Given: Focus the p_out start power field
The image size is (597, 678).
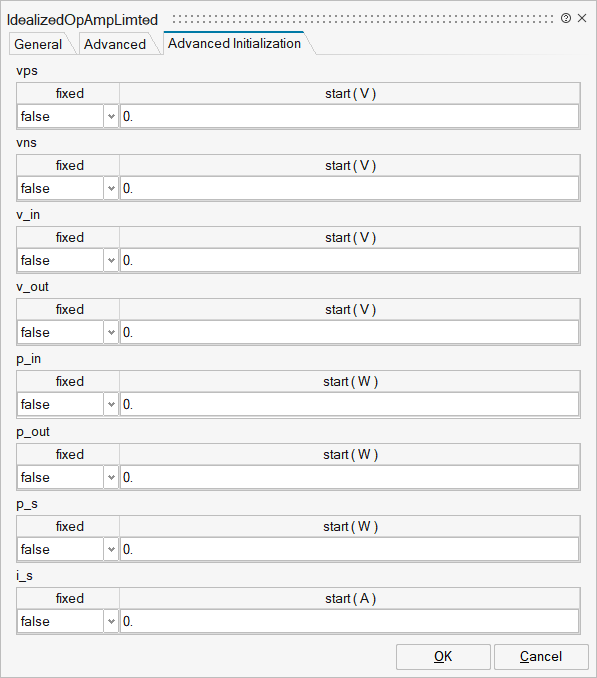Looking at the screenshot, I should point(349,477).
